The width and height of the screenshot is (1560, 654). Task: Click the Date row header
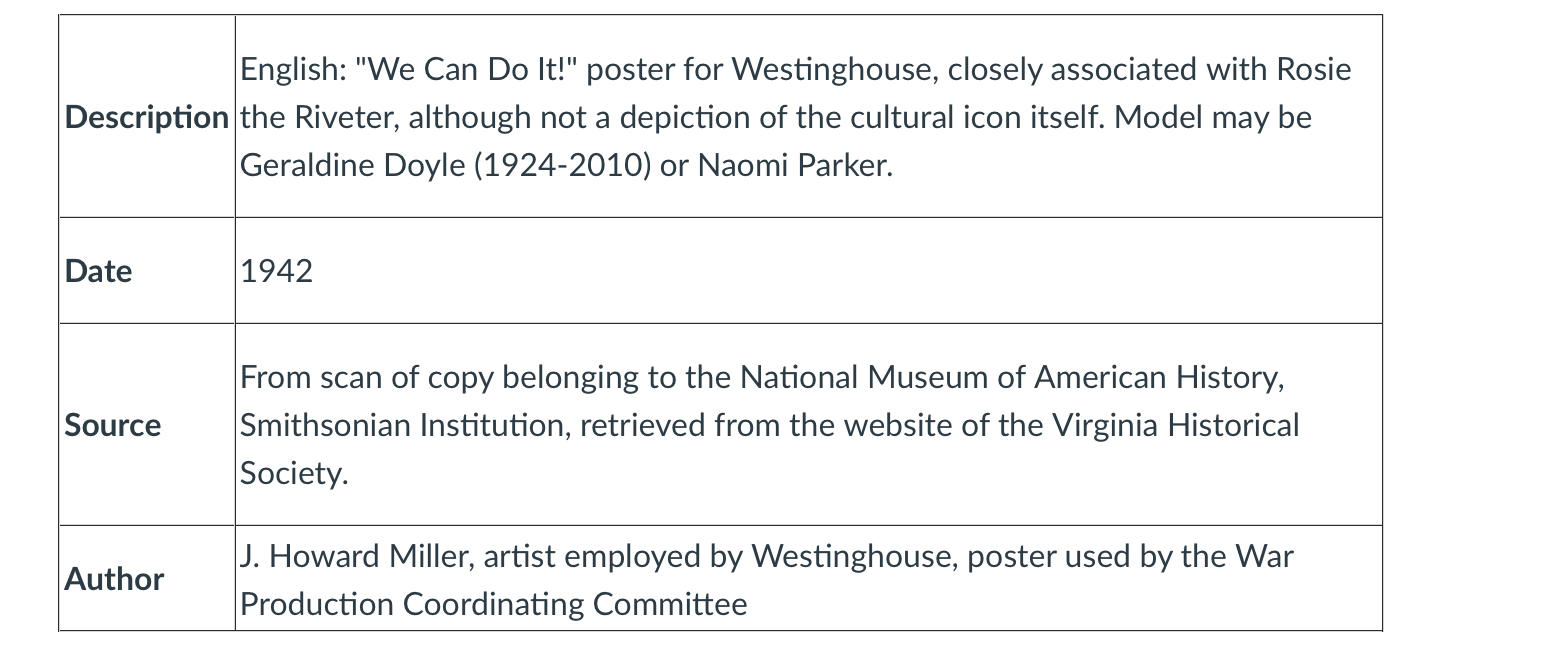point(98,271)
